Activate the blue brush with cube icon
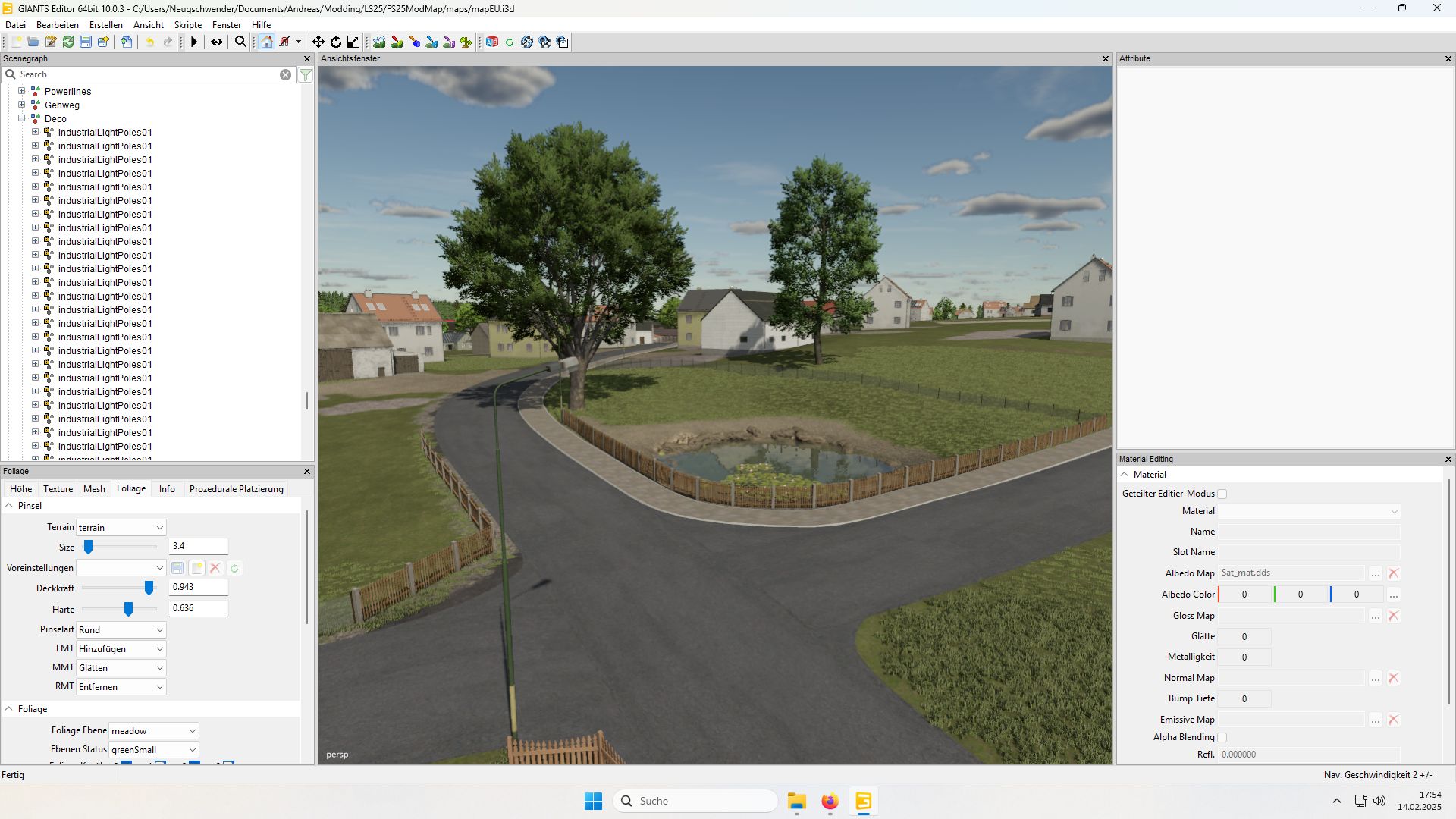Viewport: 1456px width, 819px height. (414, 42)
